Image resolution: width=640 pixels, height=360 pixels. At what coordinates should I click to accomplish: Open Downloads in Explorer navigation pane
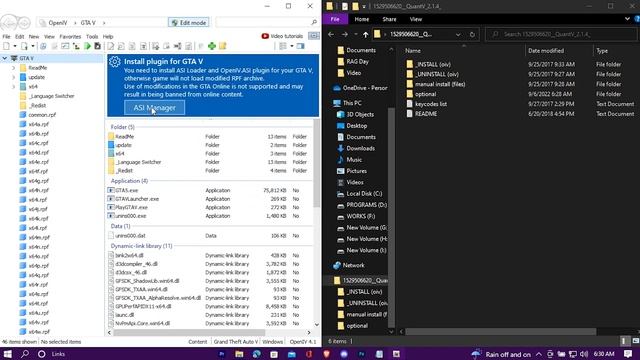coord(360,149)
